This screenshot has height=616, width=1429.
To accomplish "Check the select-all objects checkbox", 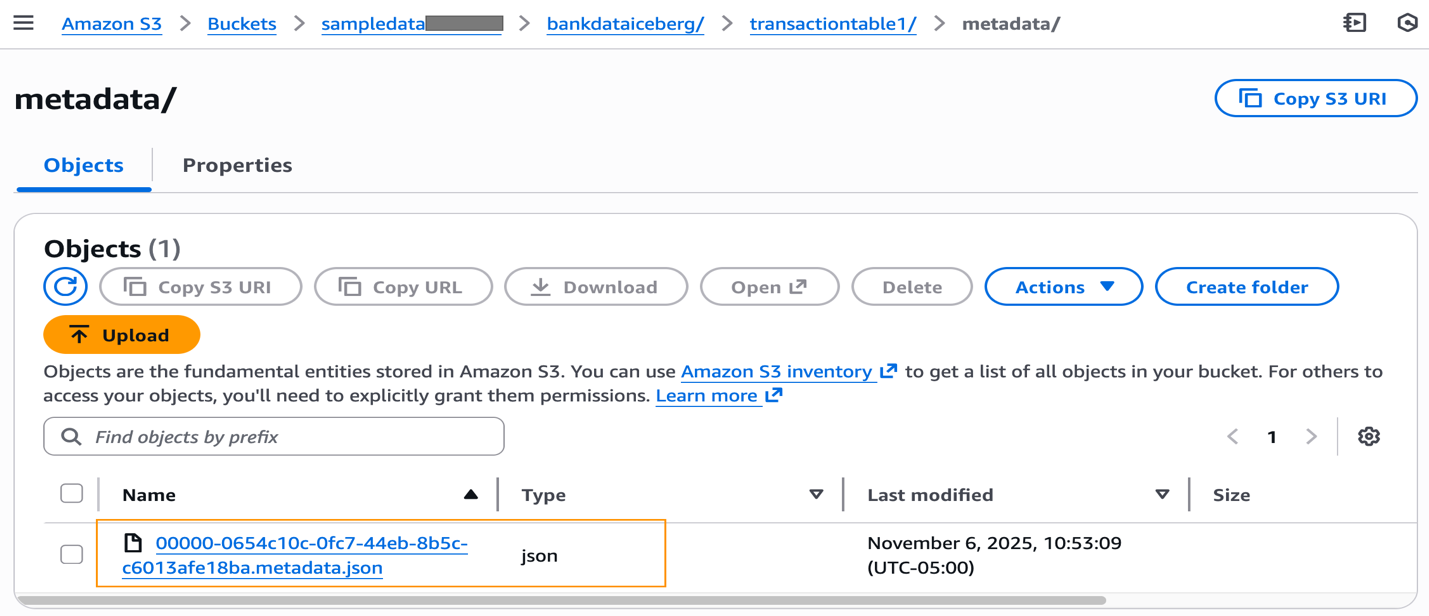I will [x=71, y=492].
